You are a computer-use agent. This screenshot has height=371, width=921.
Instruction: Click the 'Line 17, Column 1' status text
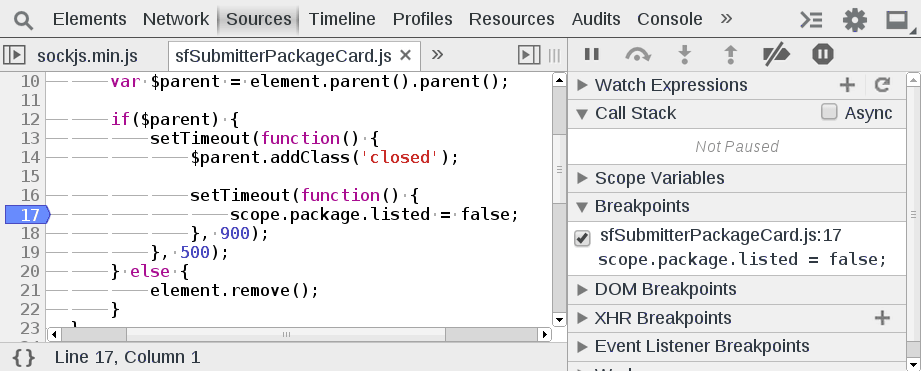coord(127,357)
